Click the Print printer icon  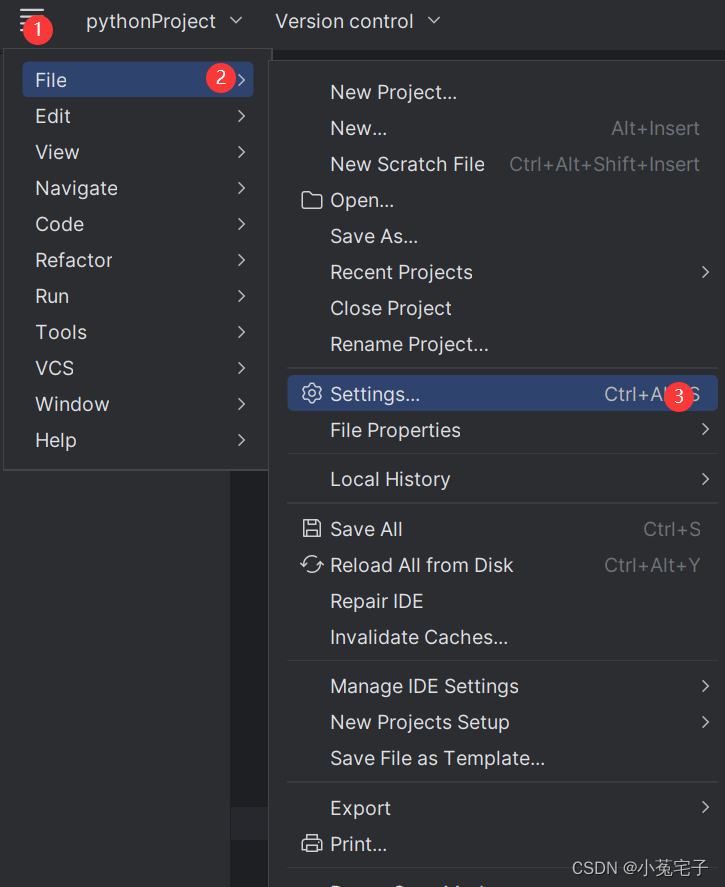pyautogui.click(x=312, y=844)
